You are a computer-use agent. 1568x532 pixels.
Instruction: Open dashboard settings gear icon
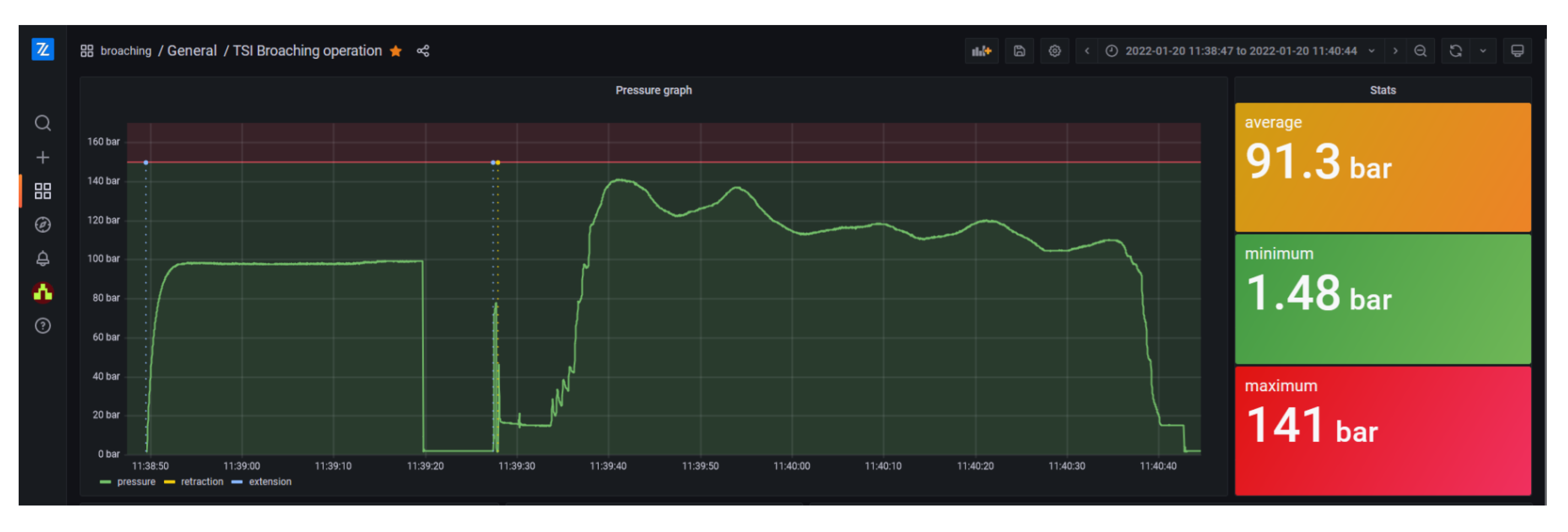1054,51
